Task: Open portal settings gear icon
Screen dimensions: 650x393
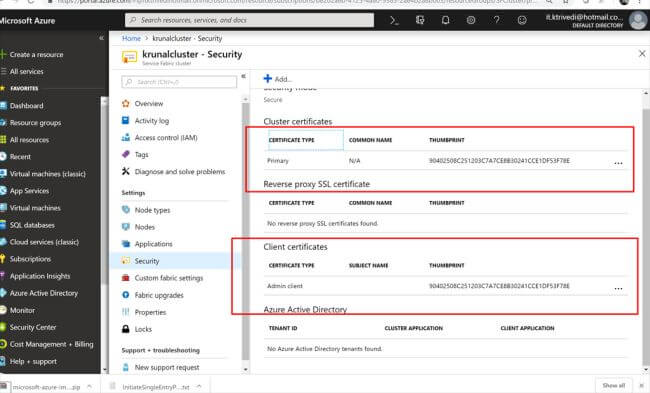Action: tap(471, 20)
